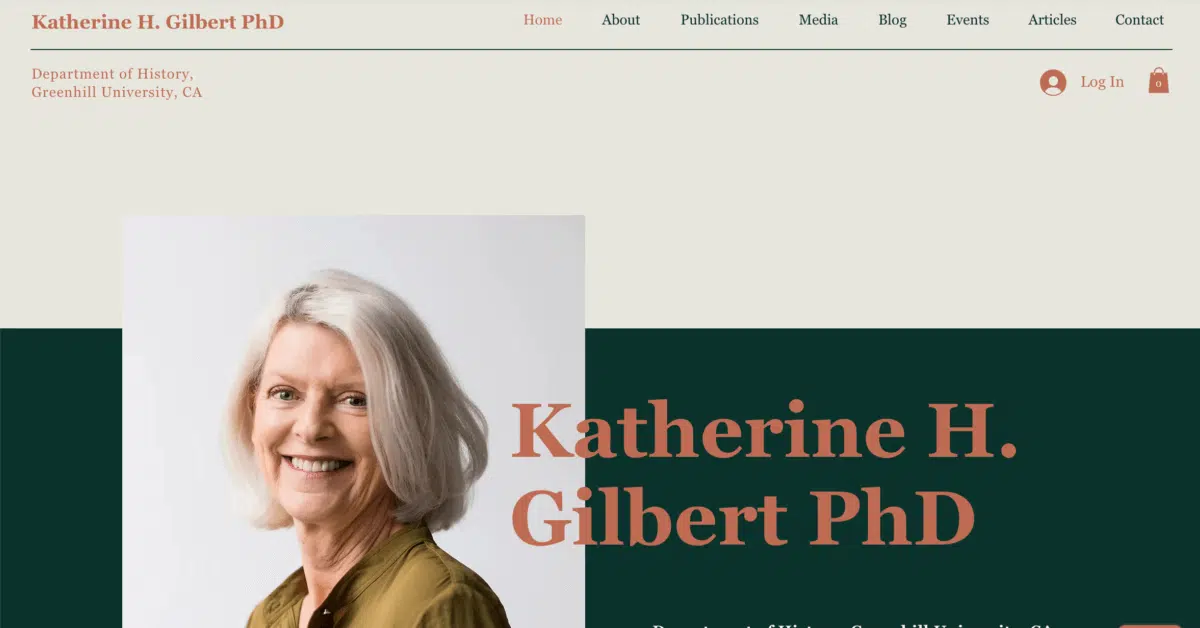Open the About menu item
The height and width of the screenshot is (628, 1200).
621,20
